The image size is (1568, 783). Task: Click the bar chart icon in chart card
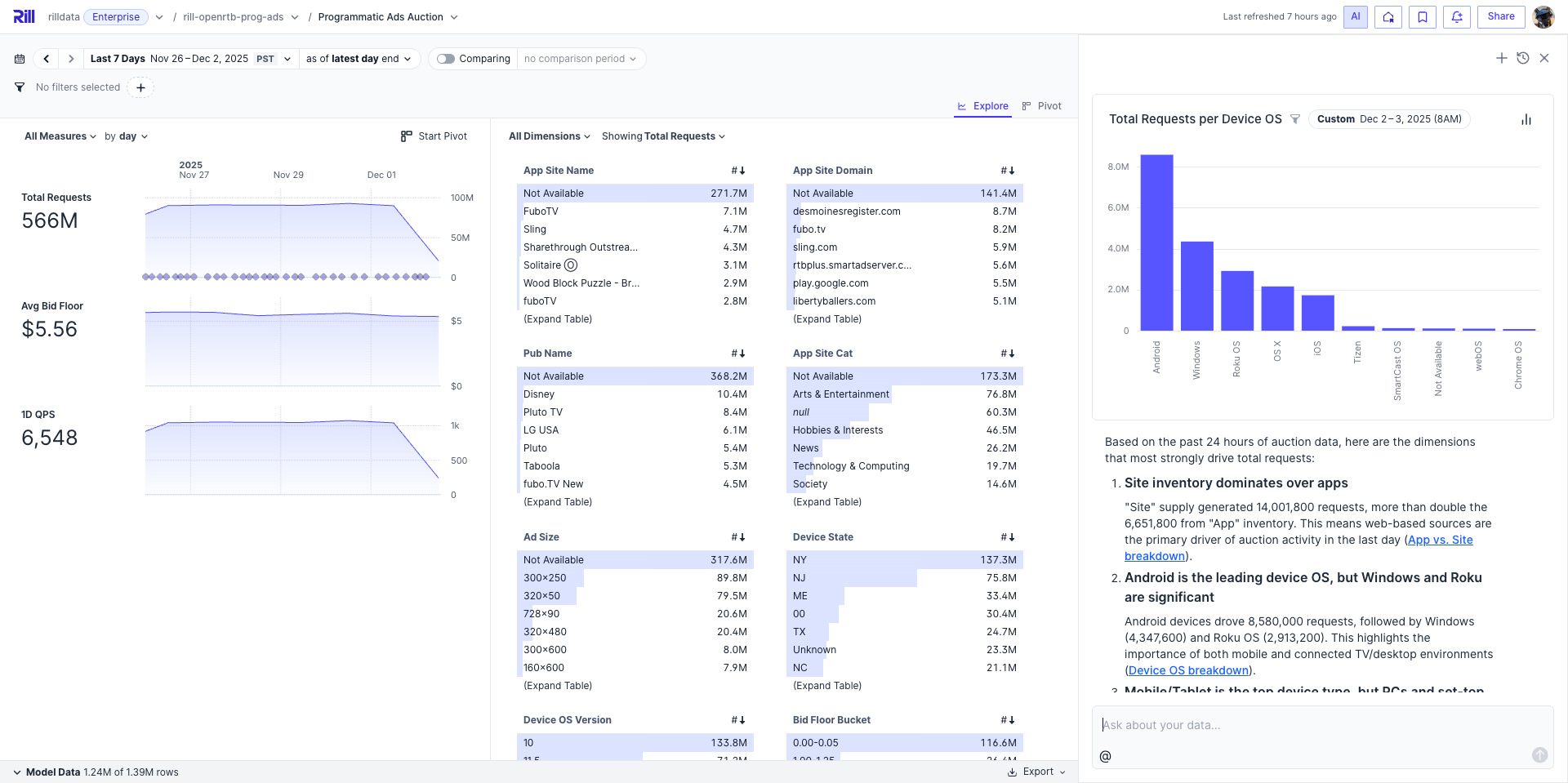[1526, 119]
